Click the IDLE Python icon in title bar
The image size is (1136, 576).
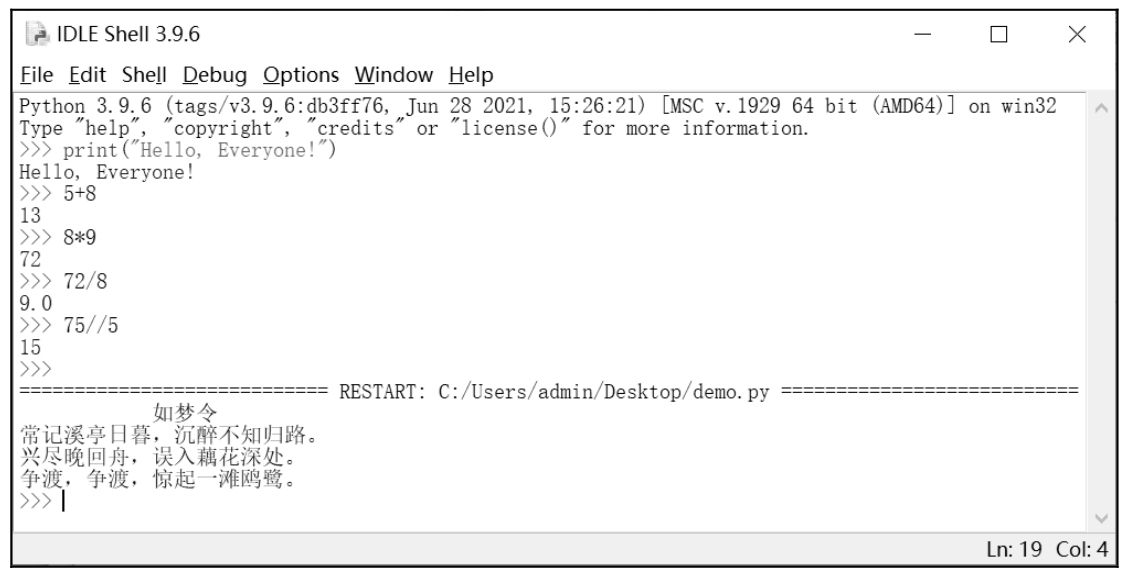coord(36,34)
